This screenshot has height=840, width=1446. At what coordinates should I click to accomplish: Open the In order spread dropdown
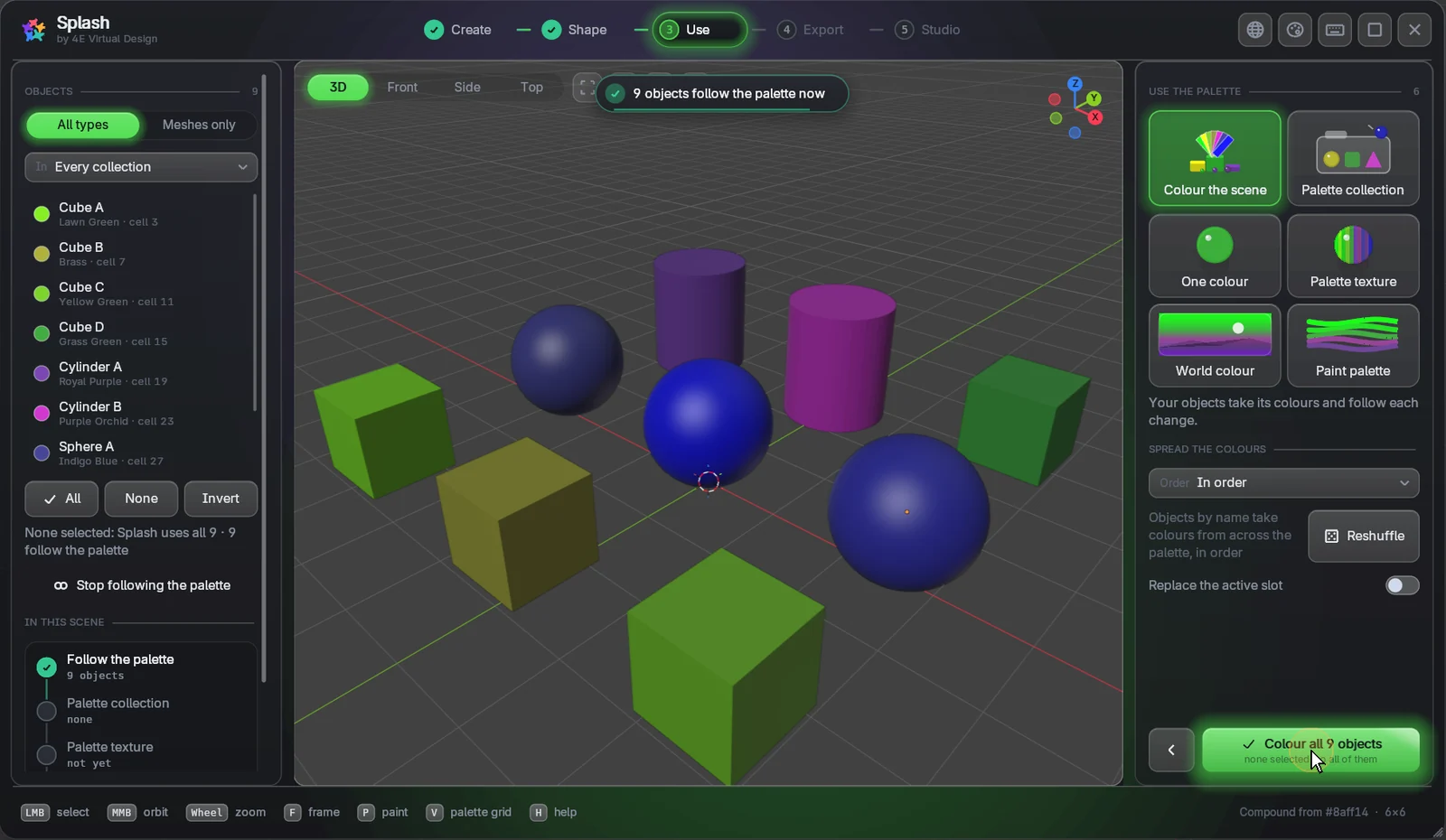click(x=1283, y=482)
